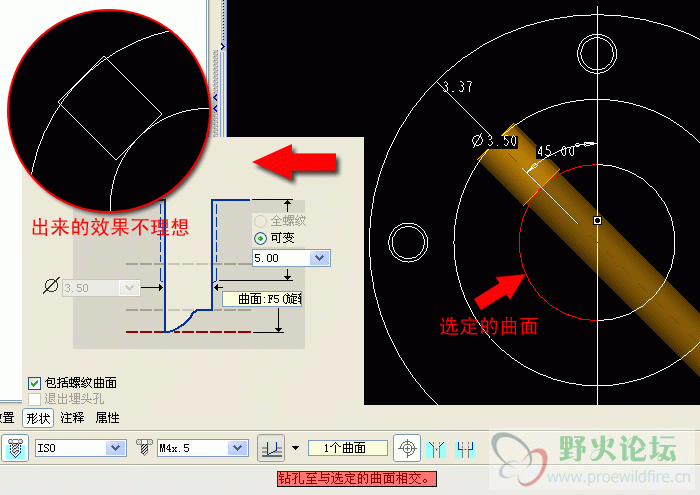Toggle 包括螺纹曲面 checkbox

(x=34, y=383)
